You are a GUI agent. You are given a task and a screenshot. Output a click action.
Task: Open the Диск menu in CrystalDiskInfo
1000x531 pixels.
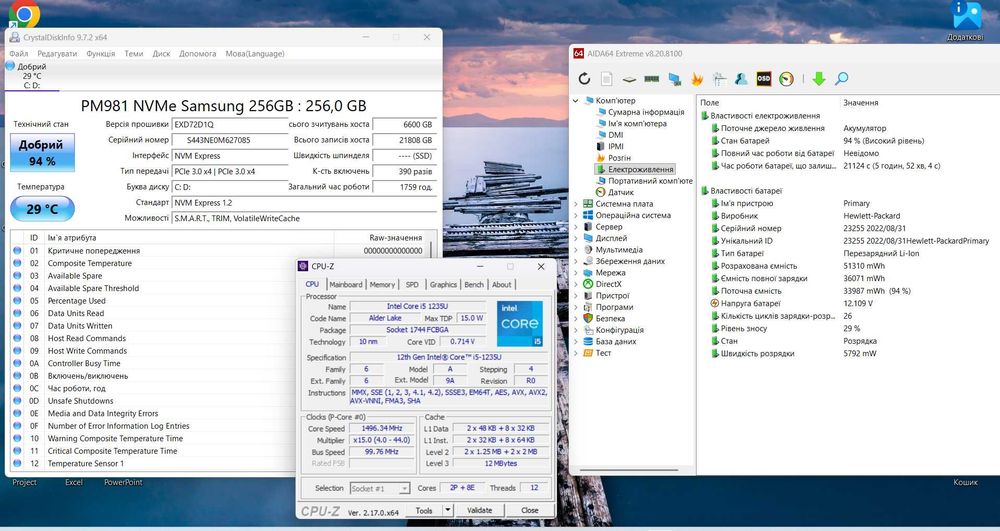(x=161, y=54)
